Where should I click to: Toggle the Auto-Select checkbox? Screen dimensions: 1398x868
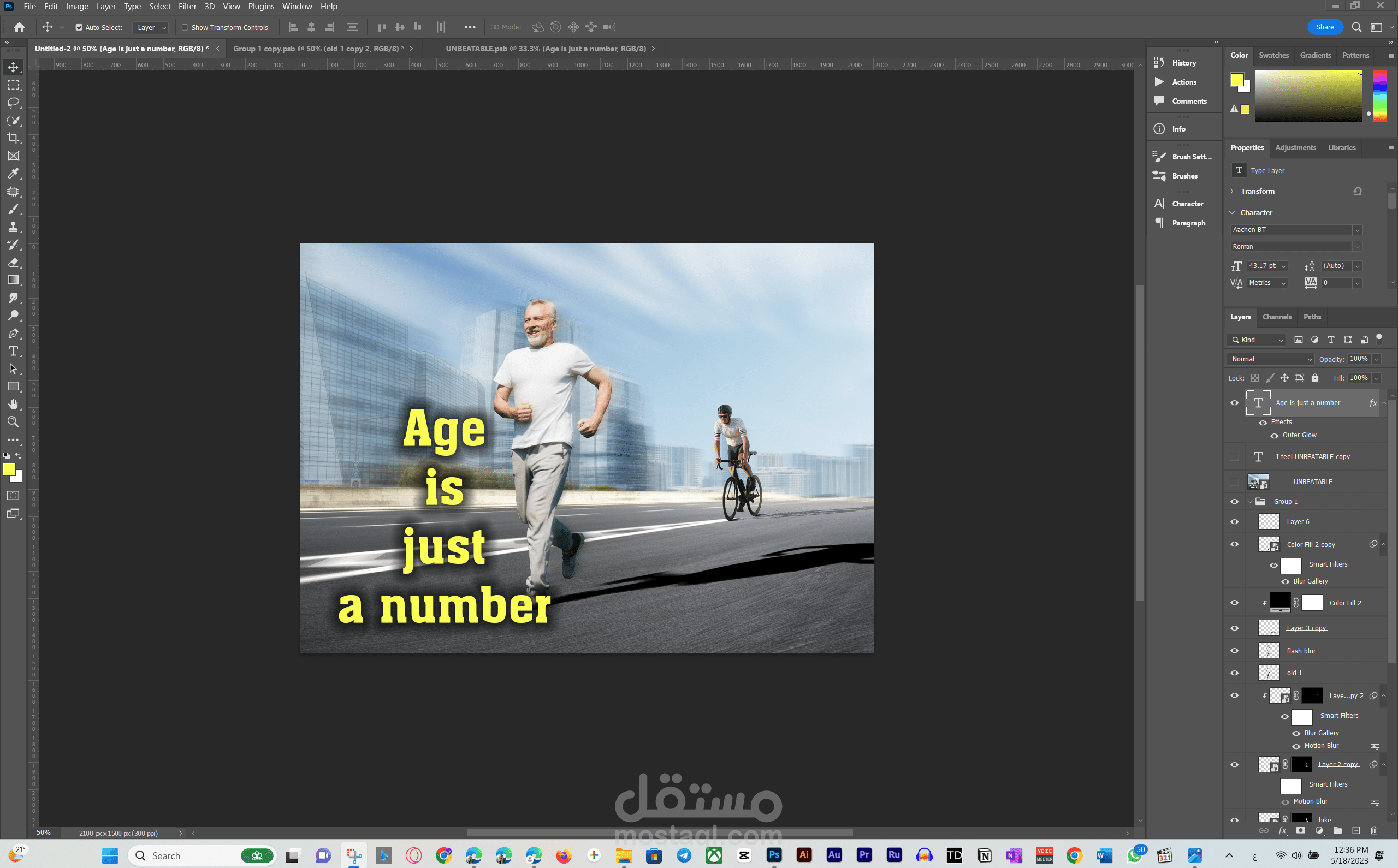(x=79, y=27)
